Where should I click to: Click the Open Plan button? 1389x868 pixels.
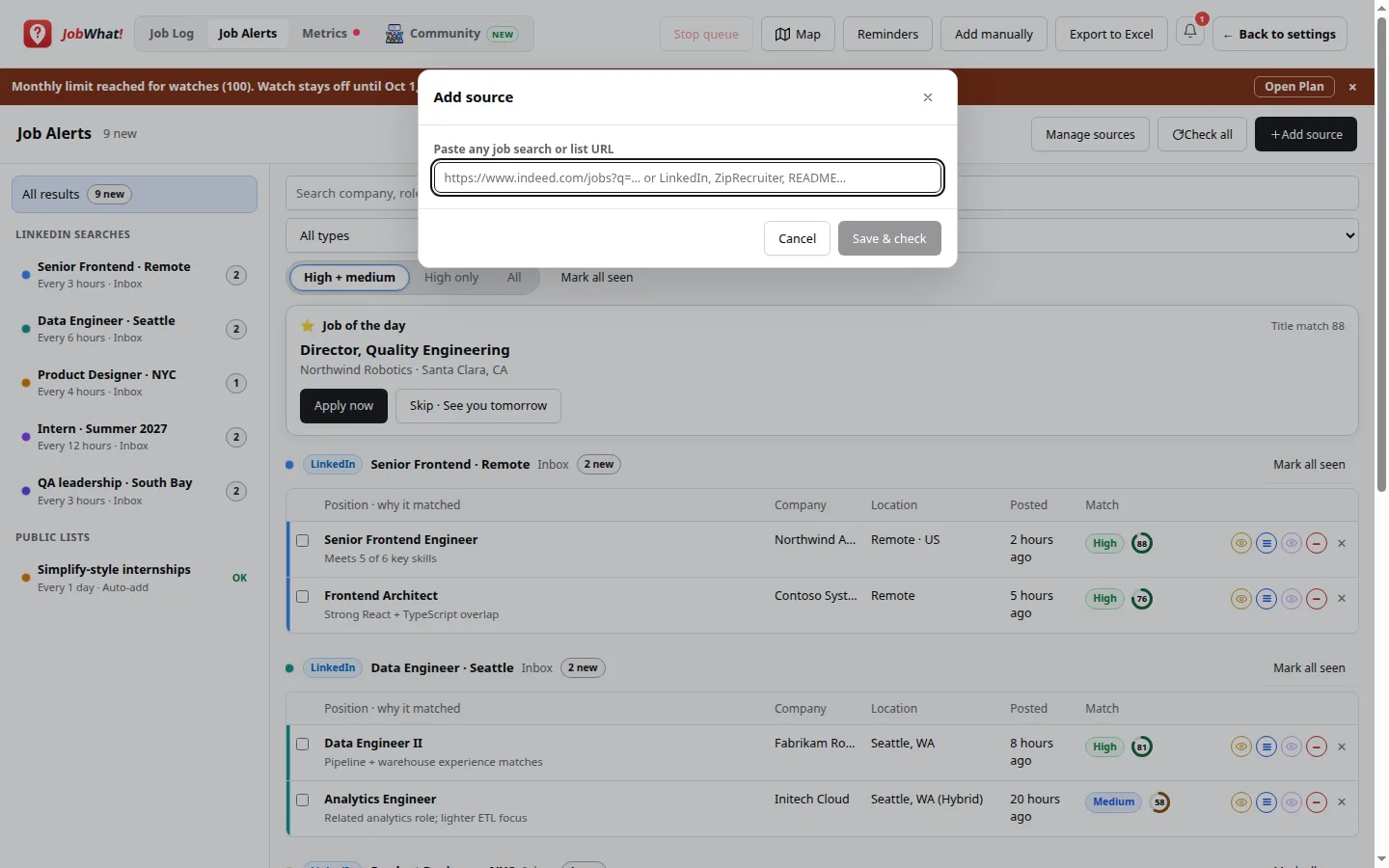[x=1294, y=87]
